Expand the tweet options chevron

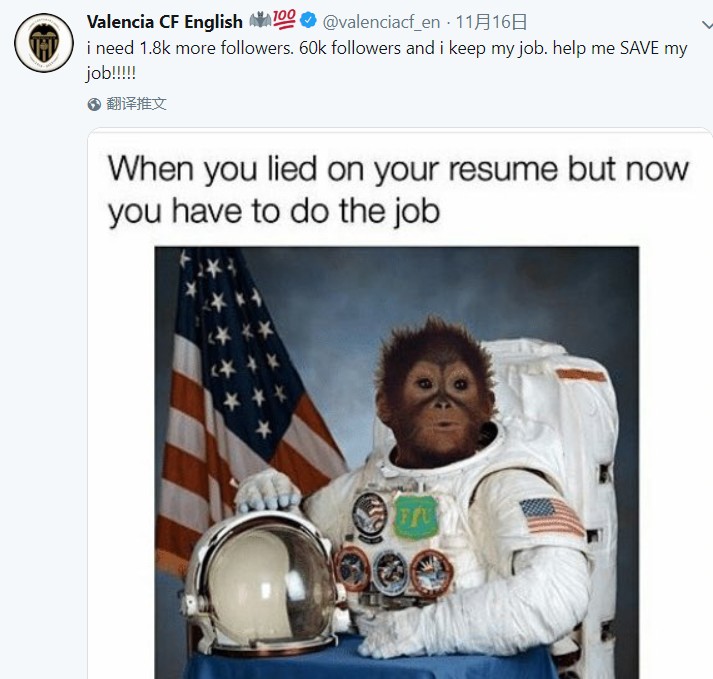pos(707,25)
